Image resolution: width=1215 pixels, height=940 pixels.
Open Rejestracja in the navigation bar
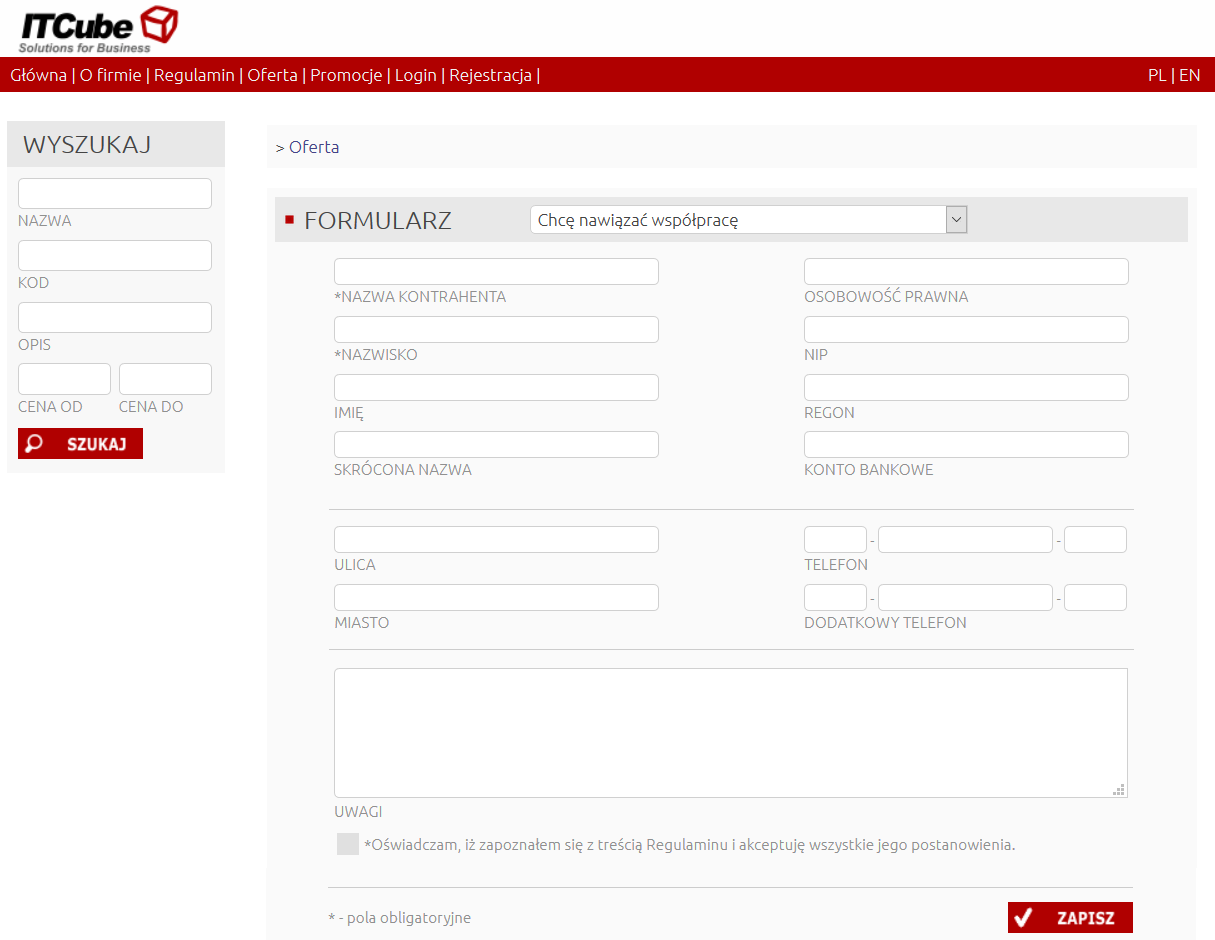coord(490,75)
